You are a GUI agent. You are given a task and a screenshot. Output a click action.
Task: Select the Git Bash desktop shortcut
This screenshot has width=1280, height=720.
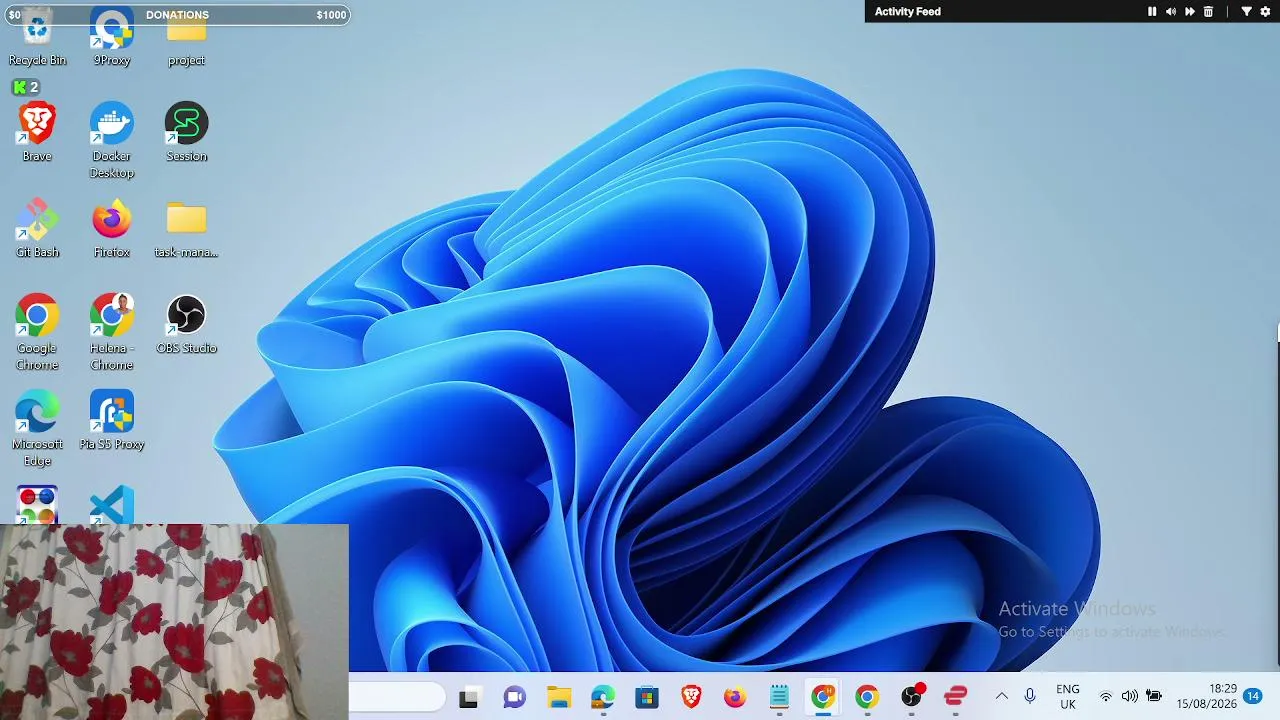37,228
